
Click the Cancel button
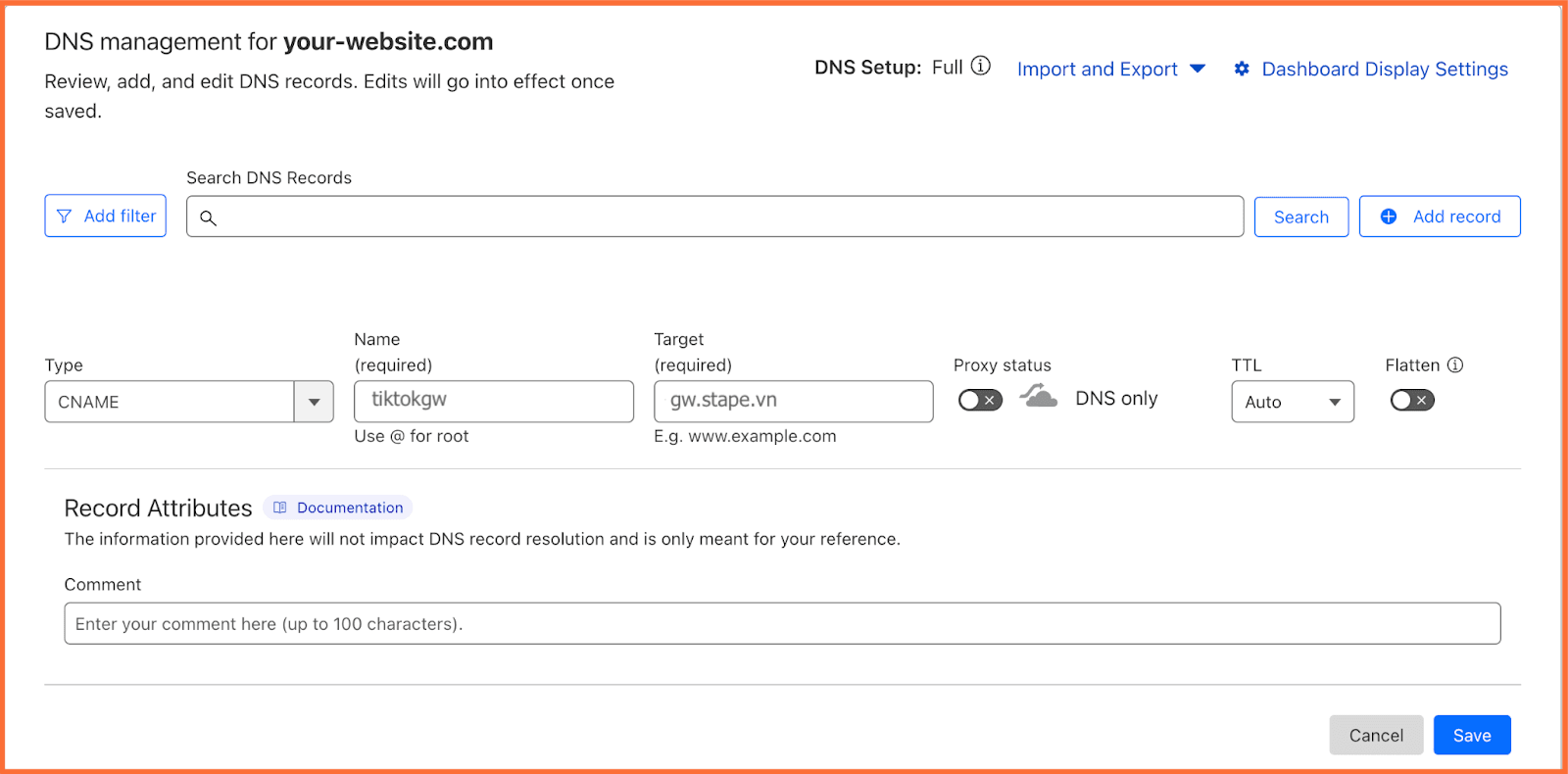point(1376,735)
